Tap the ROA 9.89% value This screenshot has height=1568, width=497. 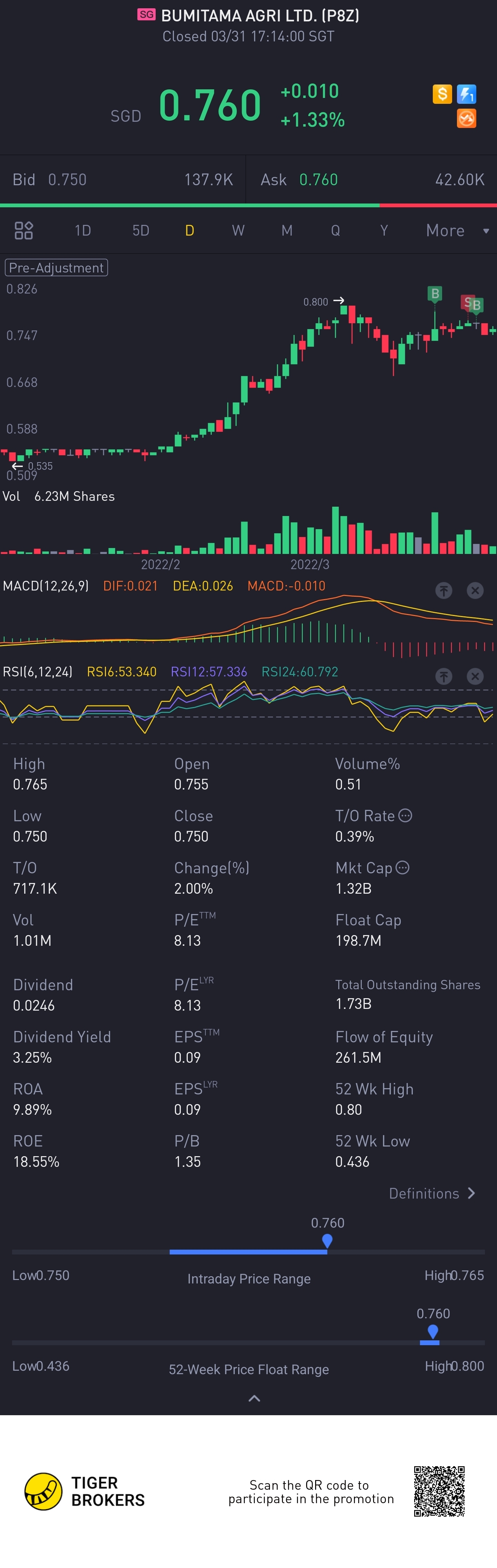coord(32,1110)
